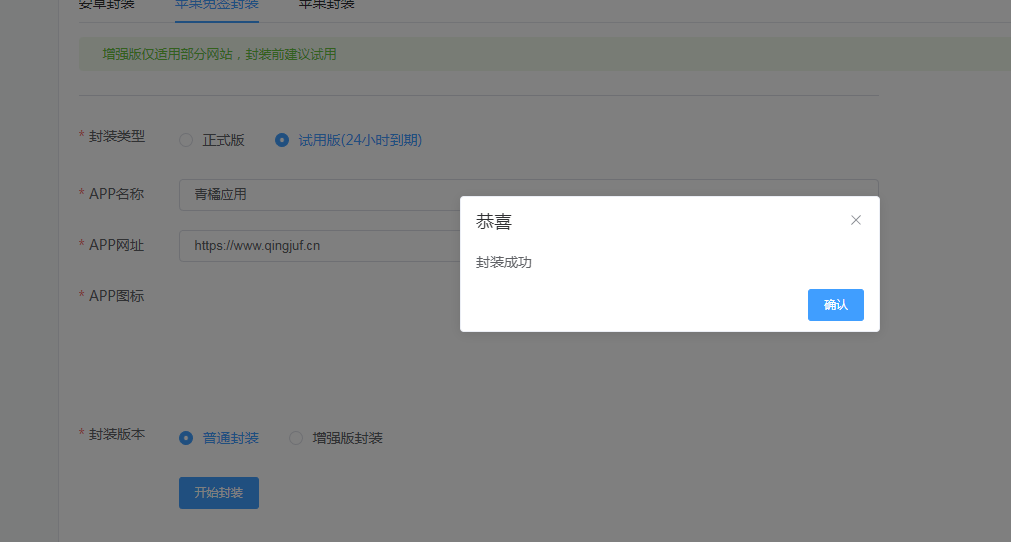The image size is (1011, 542).
Task: Click the 封装版本 field label
Action: click(x=117, y=434)
